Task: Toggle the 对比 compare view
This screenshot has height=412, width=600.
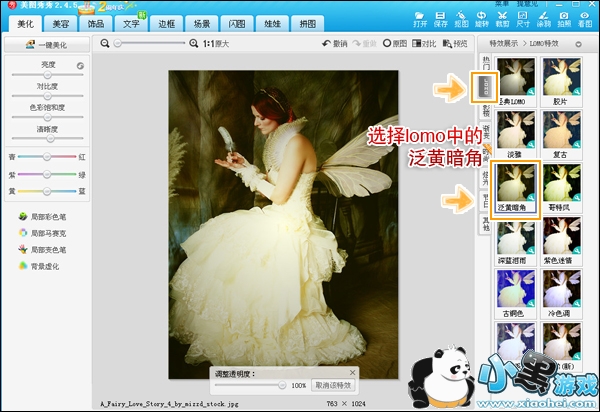Action: (x=424, y=44)
